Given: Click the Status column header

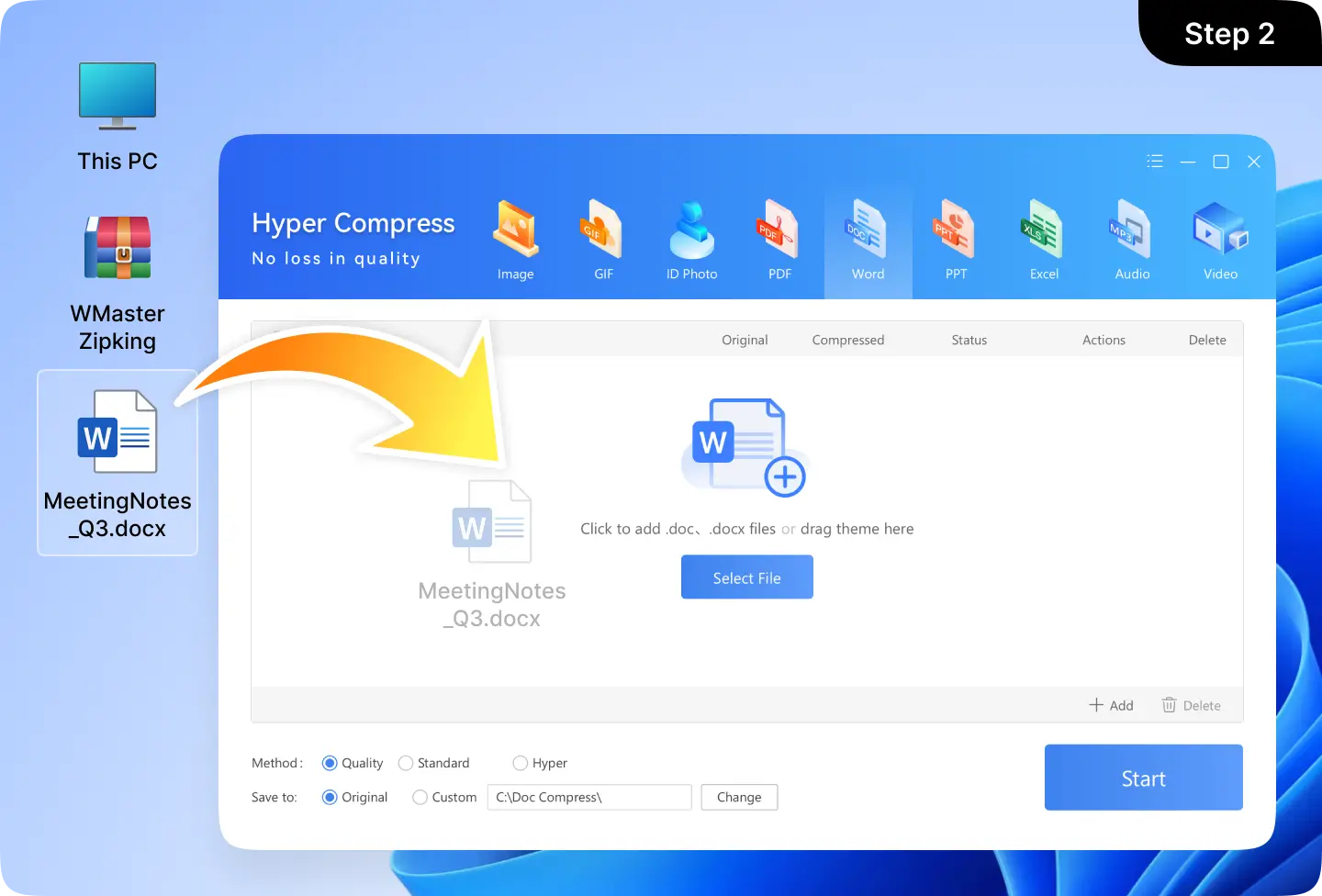Looking at the screenshot, I should [x=969, y=340].
